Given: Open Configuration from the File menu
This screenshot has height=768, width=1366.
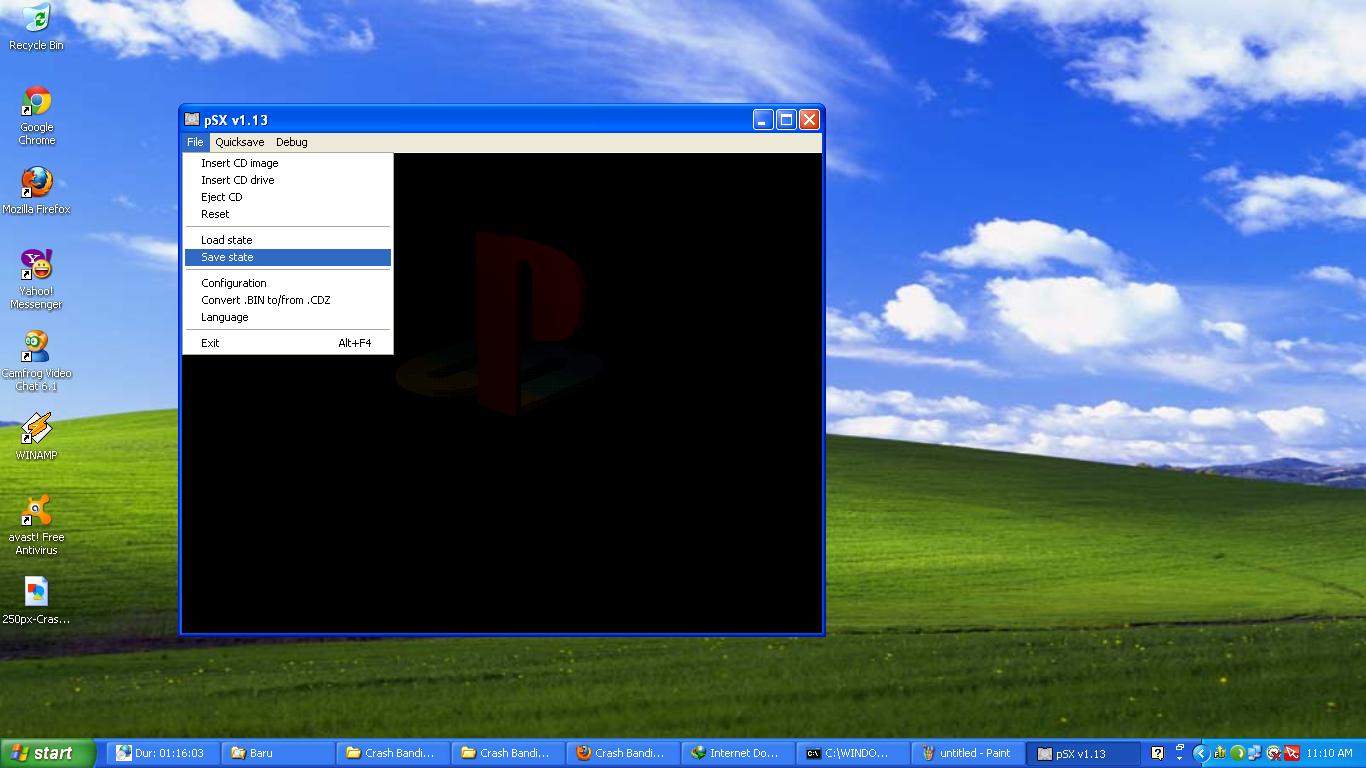Looking at the screenshot, I should point(288,283).
